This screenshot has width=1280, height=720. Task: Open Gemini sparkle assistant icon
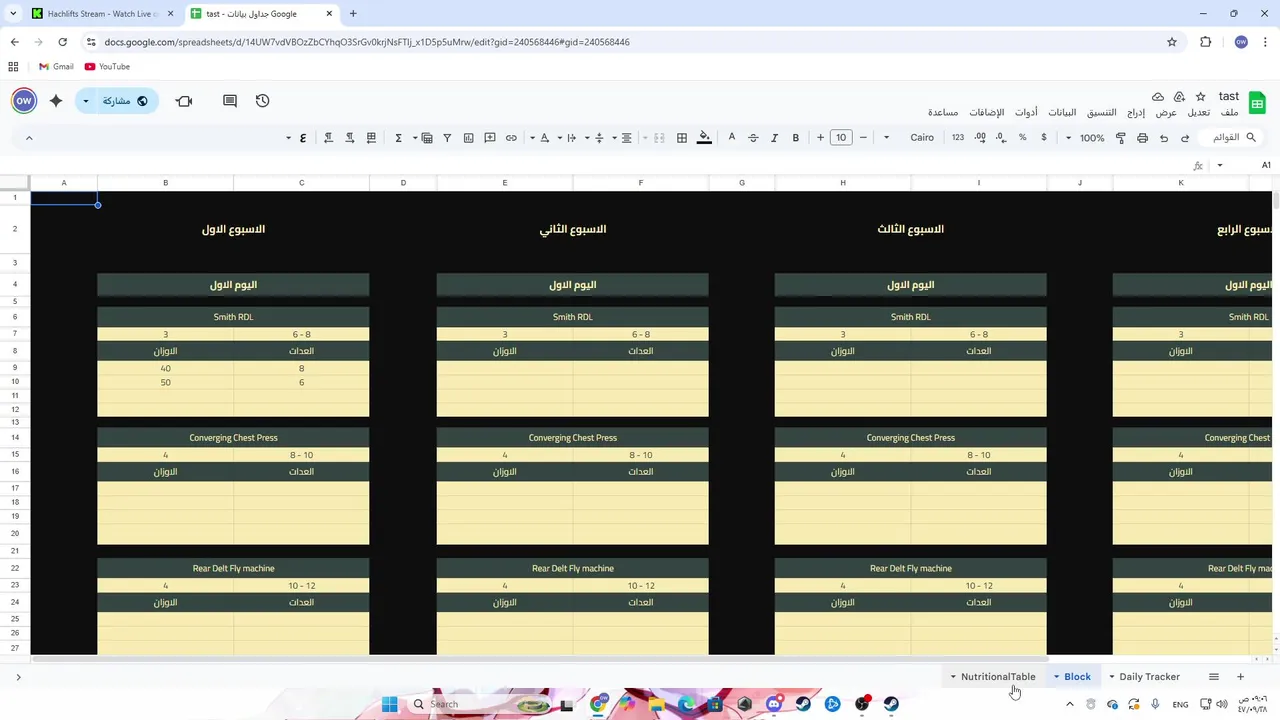(x=56, y=101)
